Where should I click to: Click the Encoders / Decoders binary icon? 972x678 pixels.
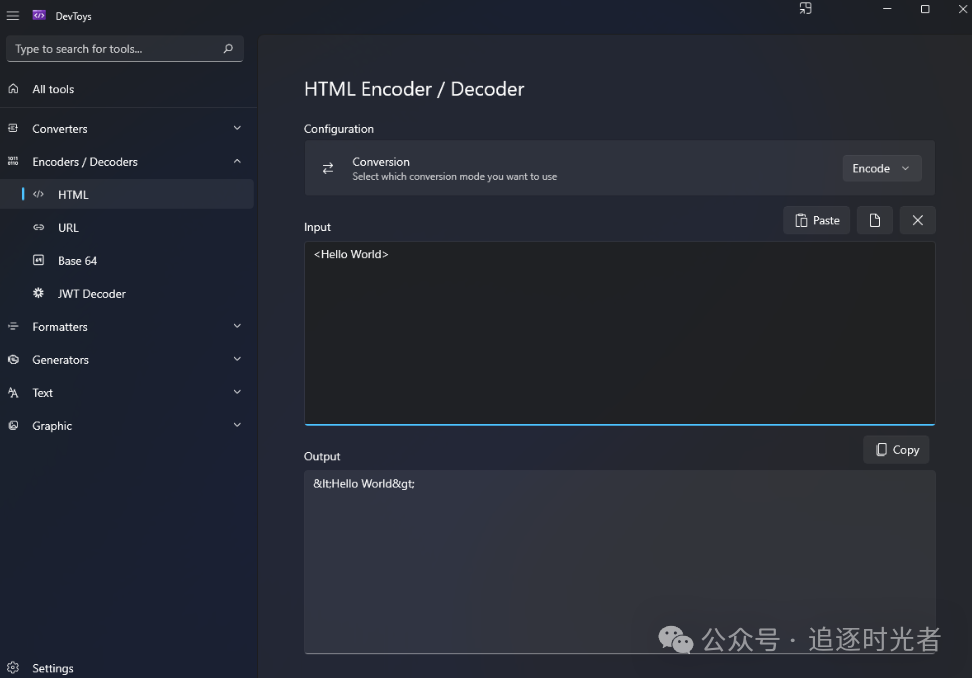pos(13,161)
